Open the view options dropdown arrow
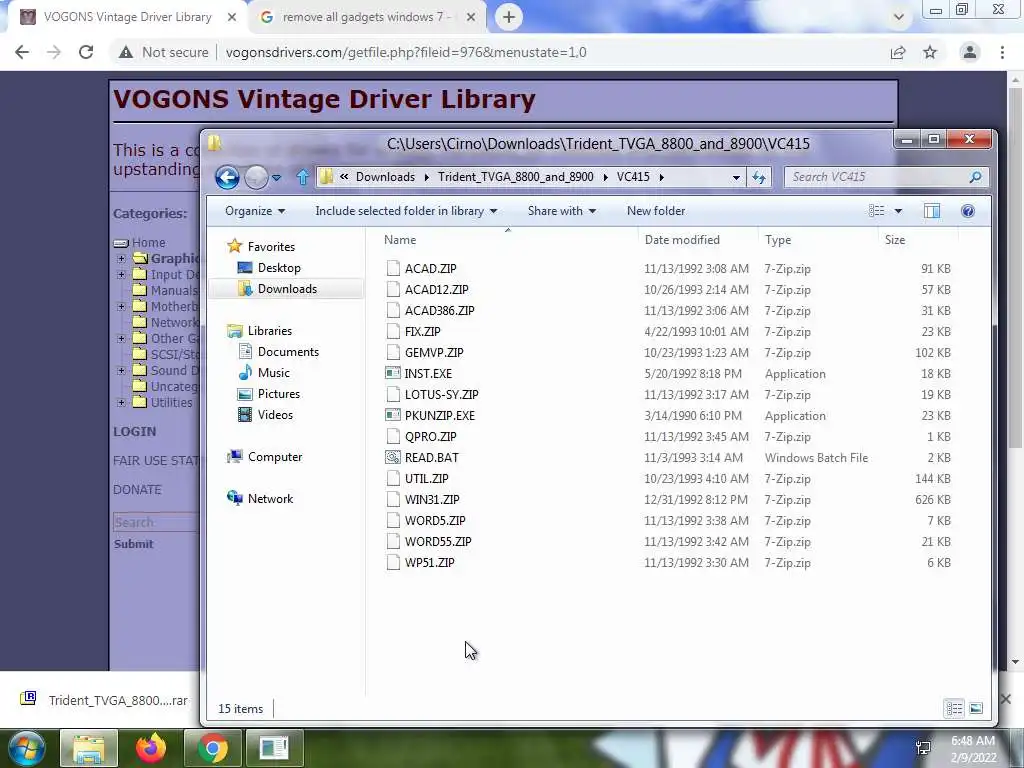The width and height of the screenshot is (1024, 768). coord(898,211)
